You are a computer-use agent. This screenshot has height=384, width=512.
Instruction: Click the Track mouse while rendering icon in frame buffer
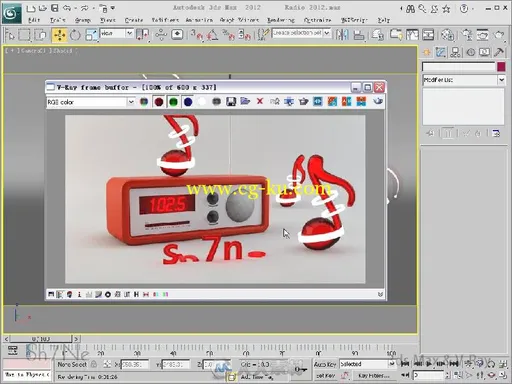click(289, 101)
